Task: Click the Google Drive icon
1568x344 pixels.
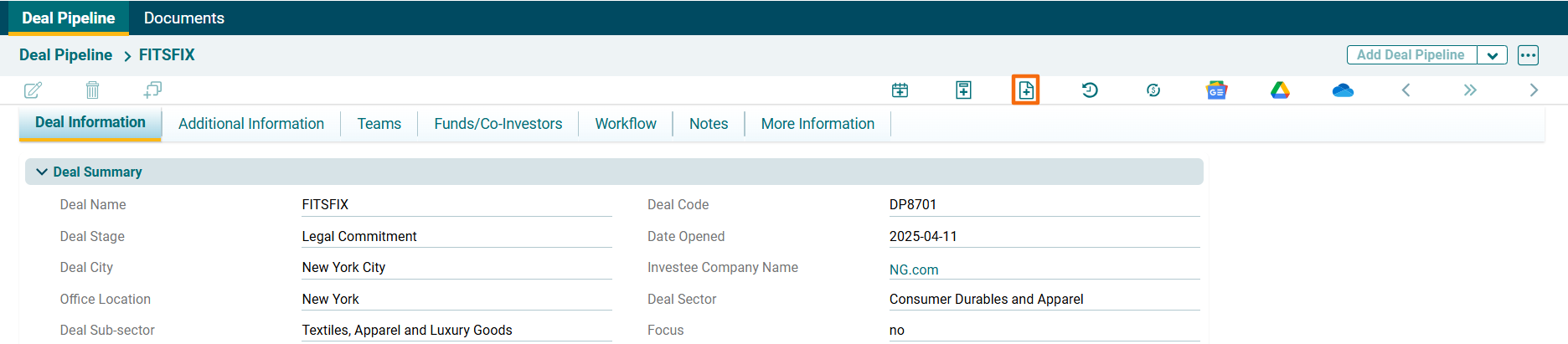Action: tap(1280, 90)
